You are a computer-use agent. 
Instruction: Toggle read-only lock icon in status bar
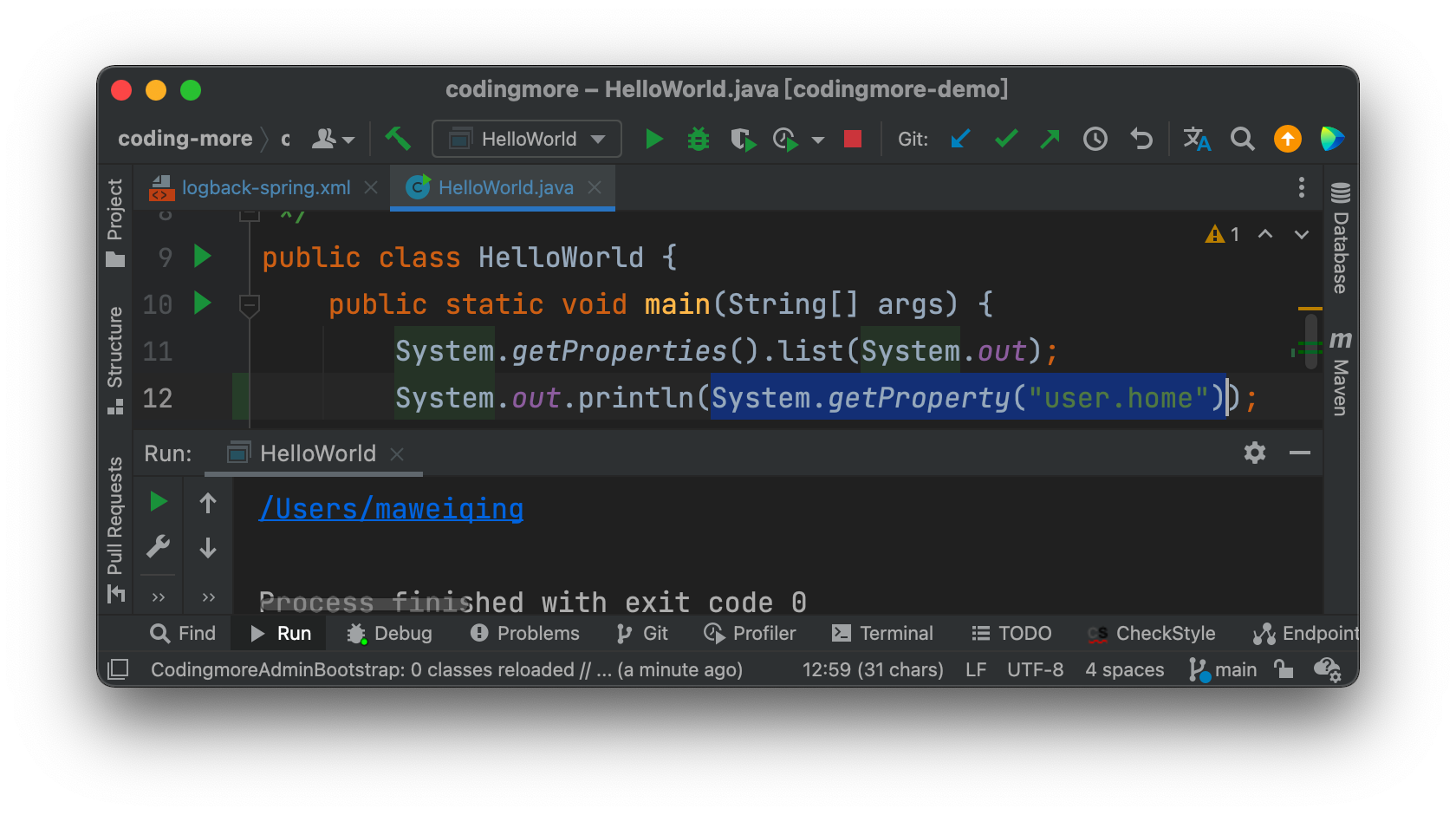1284,669
